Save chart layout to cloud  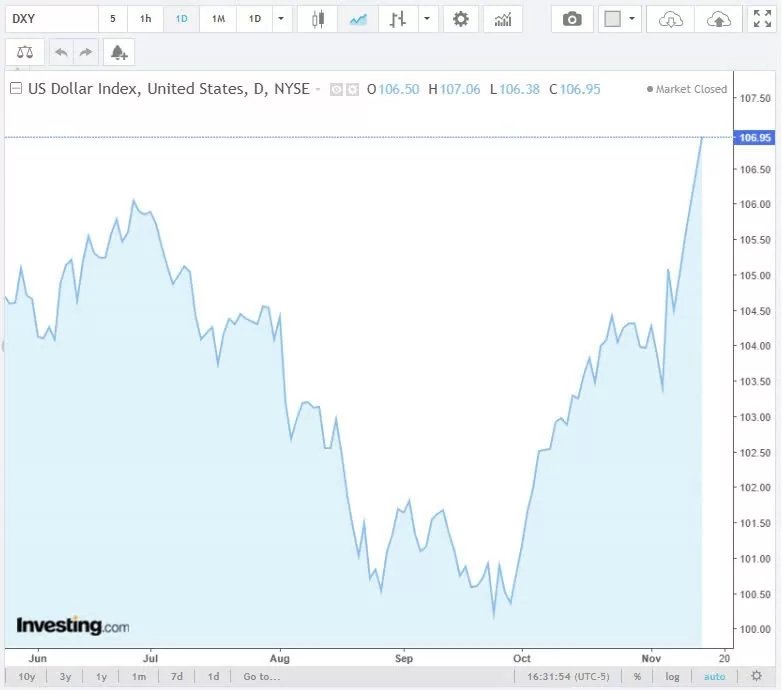pos(718,19)
